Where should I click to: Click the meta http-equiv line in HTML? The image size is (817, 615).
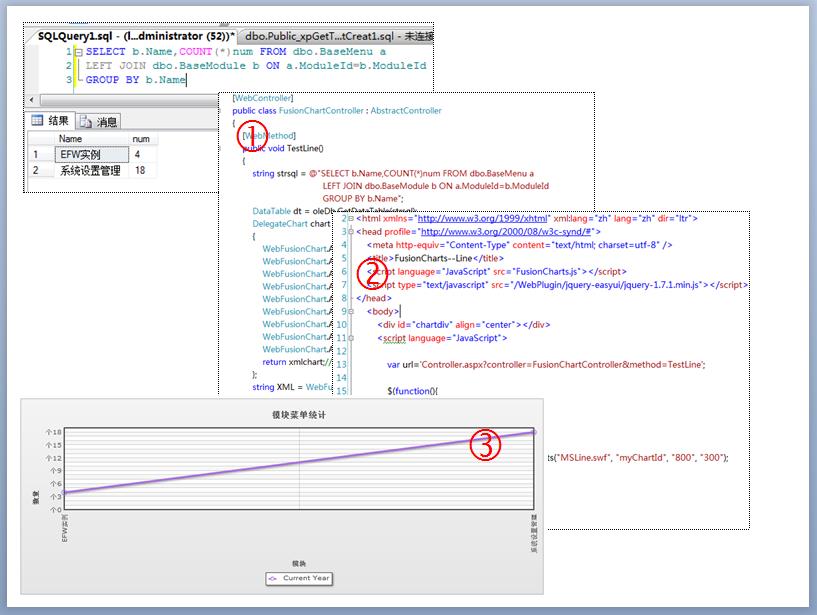[x=519, y=245]
